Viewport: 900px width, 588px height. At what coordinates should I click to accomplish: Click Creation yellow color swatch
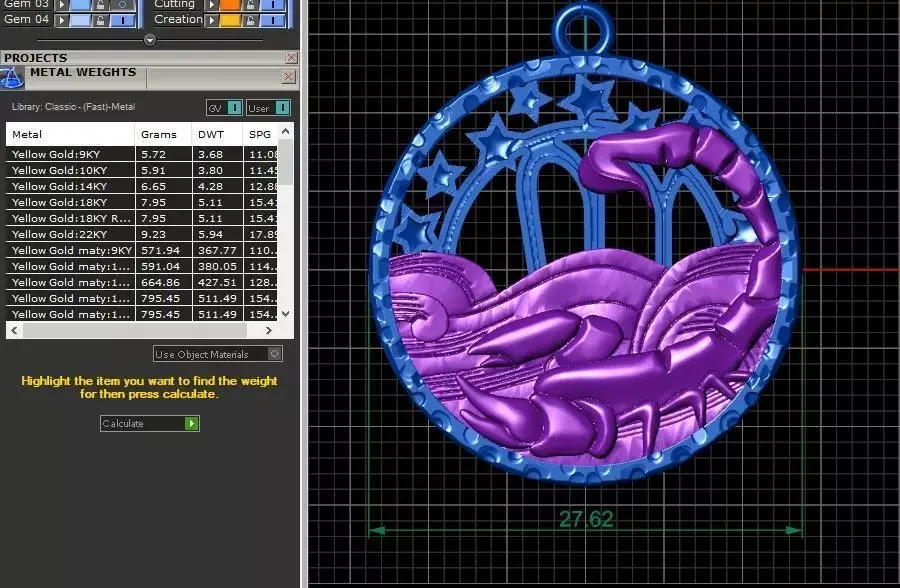(230, 21)
